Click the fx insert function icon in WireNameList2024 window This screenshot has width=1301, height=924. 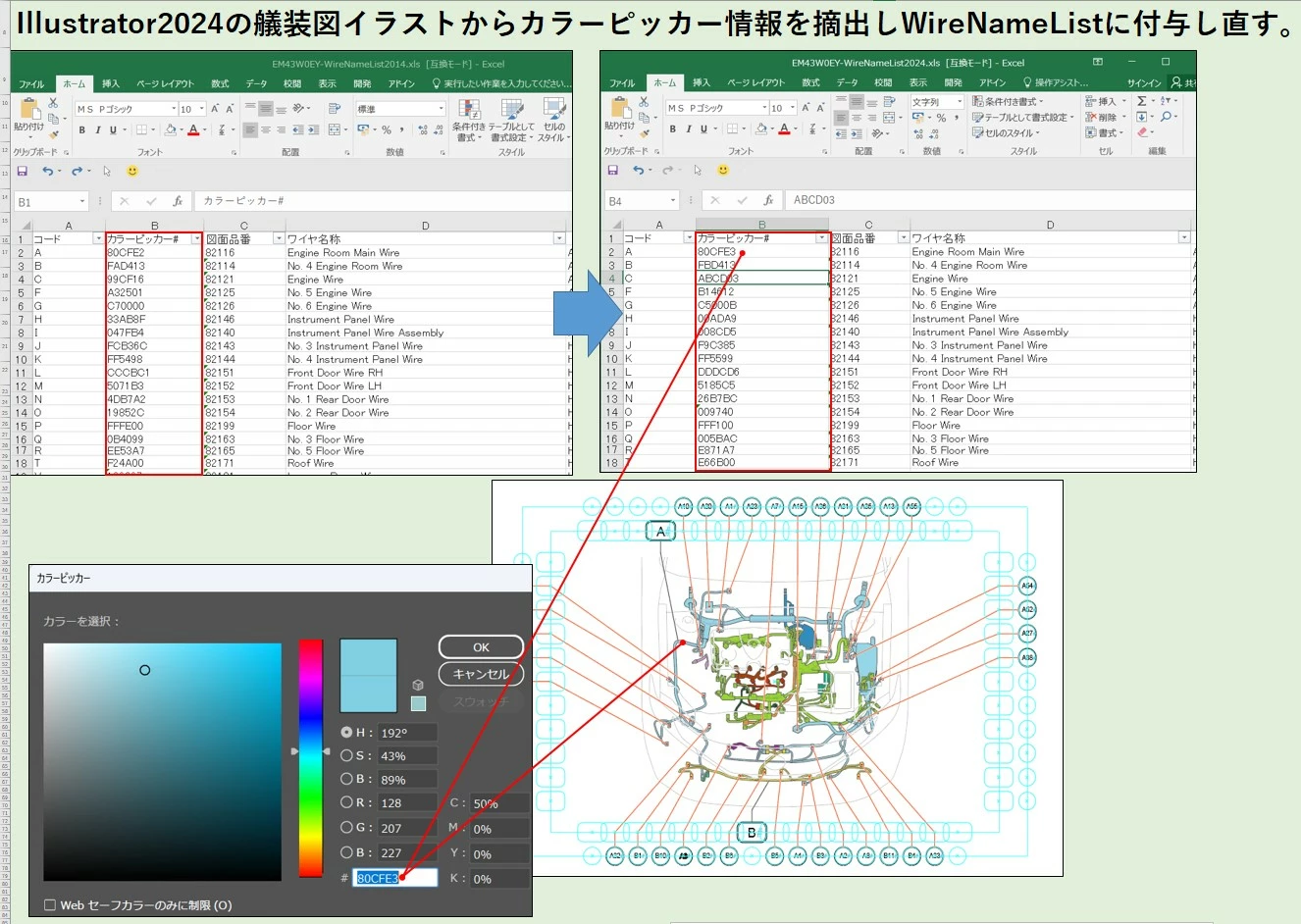click(768, 200)
